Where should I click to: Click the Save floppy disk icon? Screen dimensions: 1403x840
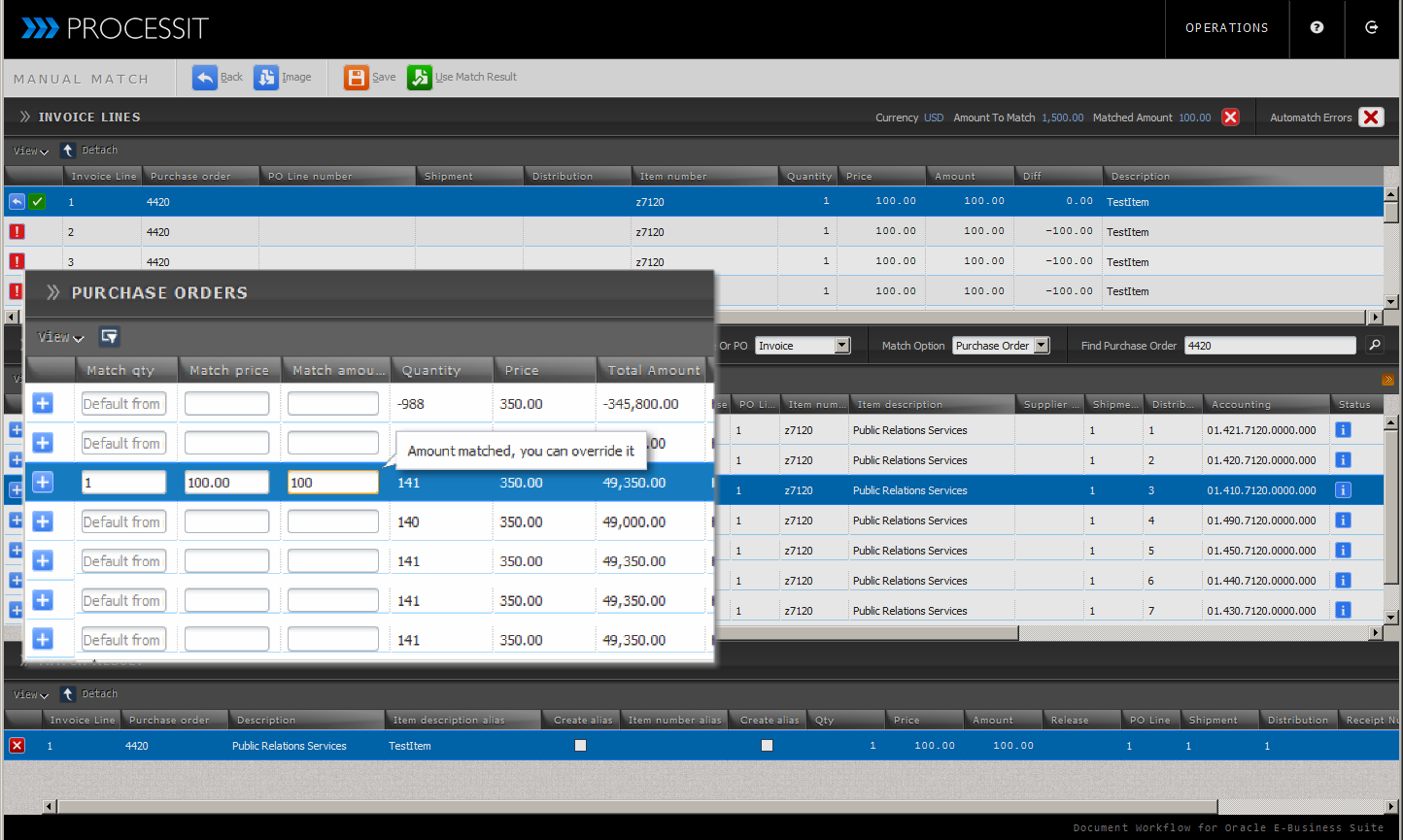(357, 78)
